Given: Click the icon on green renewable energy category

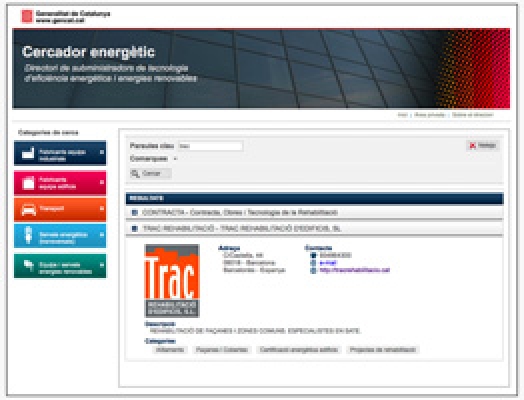Looking at the screenshot, I should pyautogui.click(x=28, y=265).
